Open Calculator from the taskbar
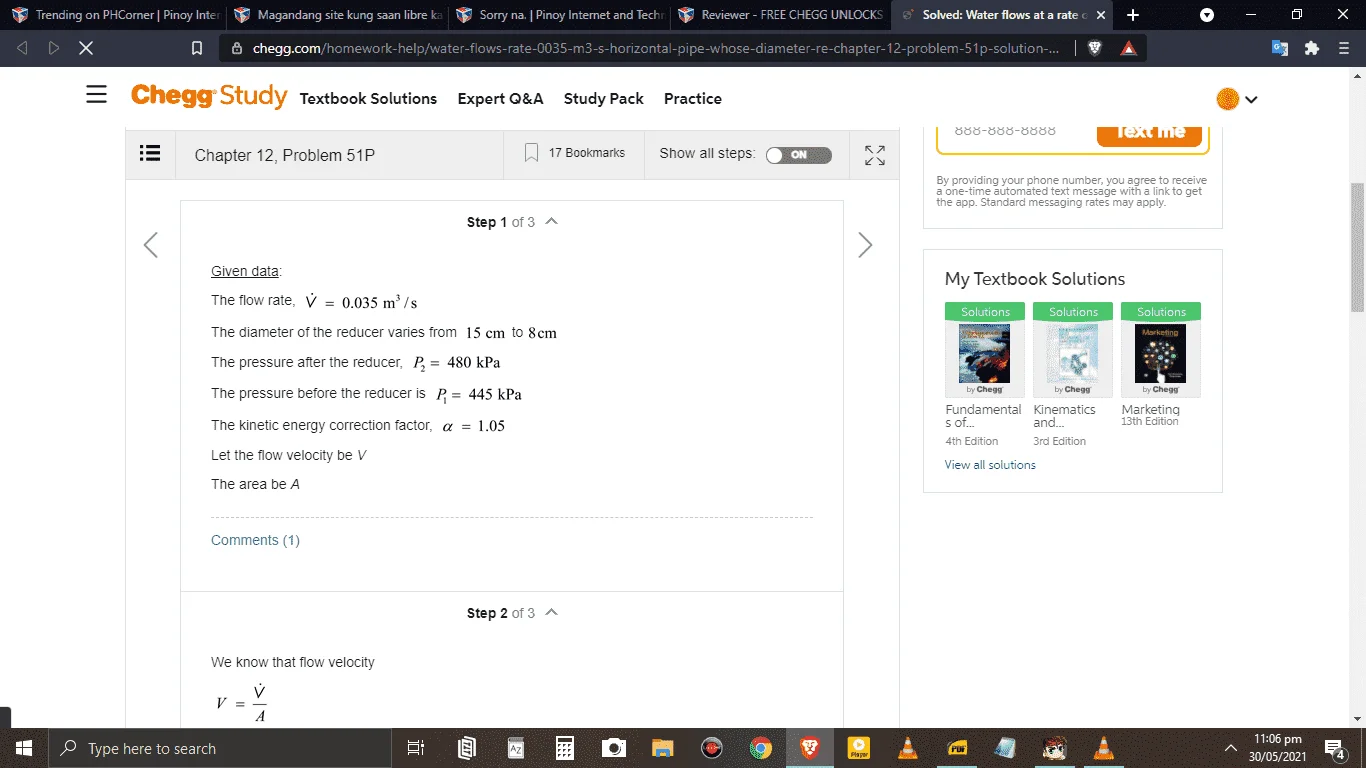 click(x=565, y=748)
